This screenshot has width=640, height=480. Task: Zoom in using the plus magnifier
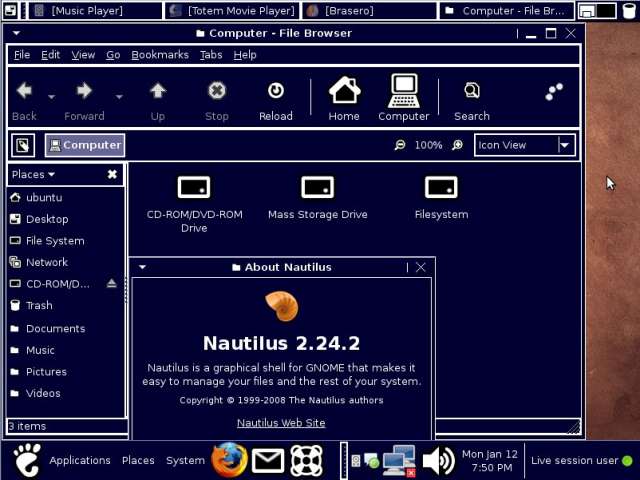[458, 145]
